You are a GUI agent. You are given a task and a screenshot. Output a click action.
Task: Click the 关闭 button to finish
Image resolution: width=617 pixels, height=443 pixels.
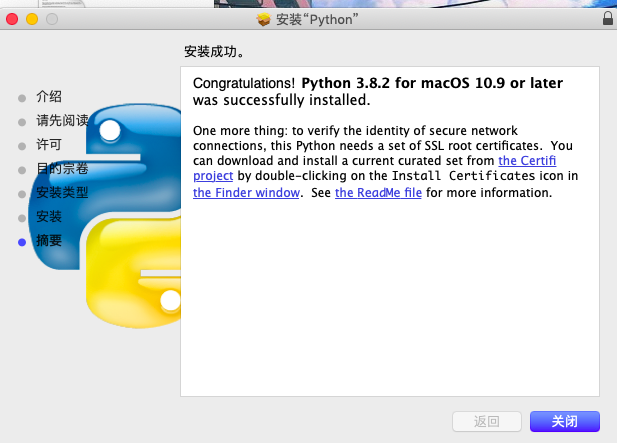[565, 421]
